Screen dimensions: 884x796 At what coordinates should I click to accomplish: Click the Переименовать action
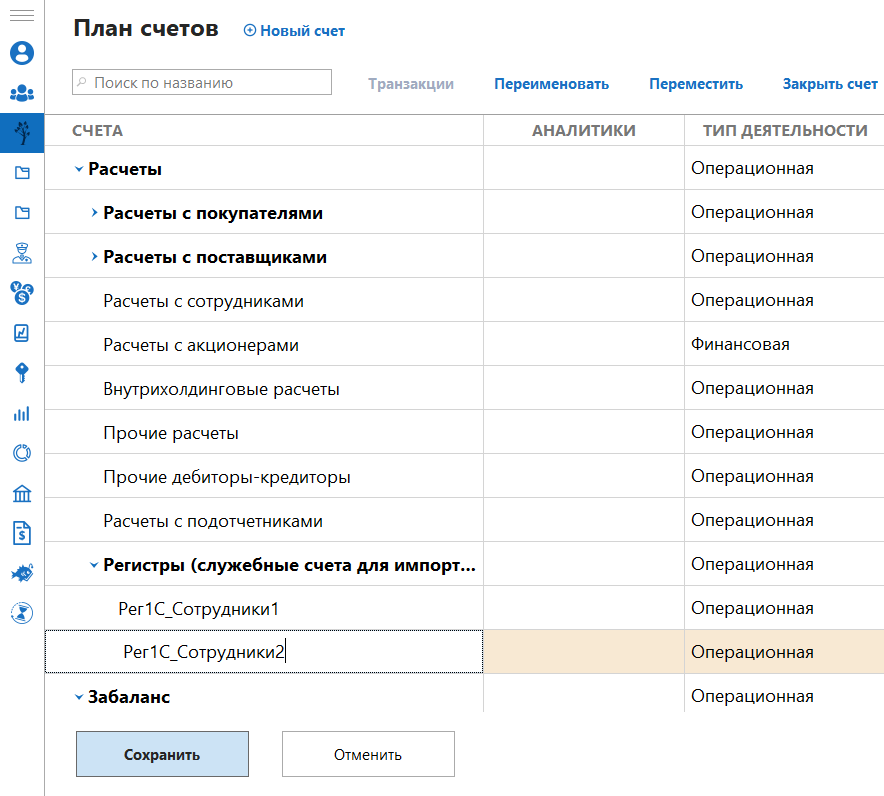click(x=551, y=84)
